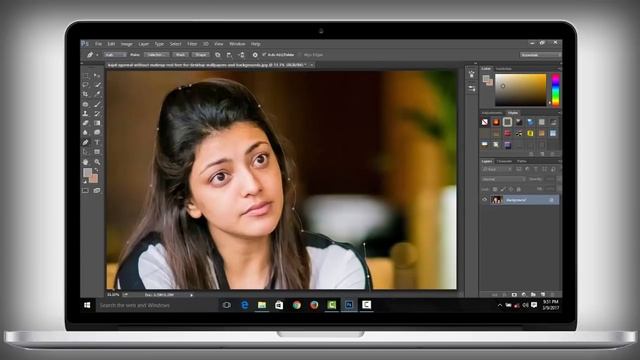This screenshot has width=640, height=360.
Task: Select the Quick Selection tool
Action: [97, 85]
